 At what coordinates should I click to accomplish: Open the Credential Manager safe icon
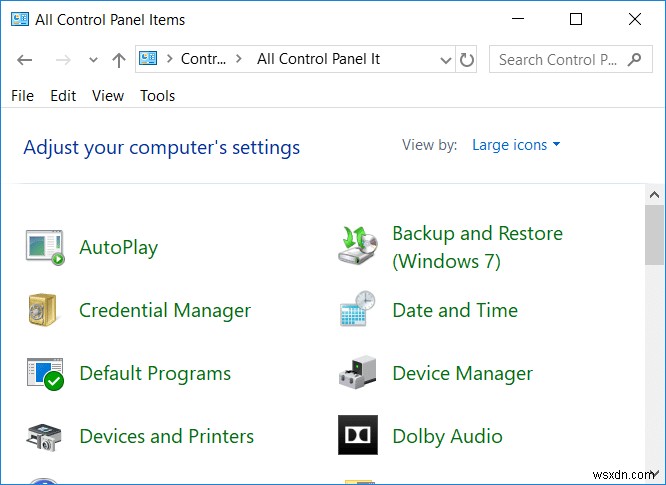(x=44, y=311)
